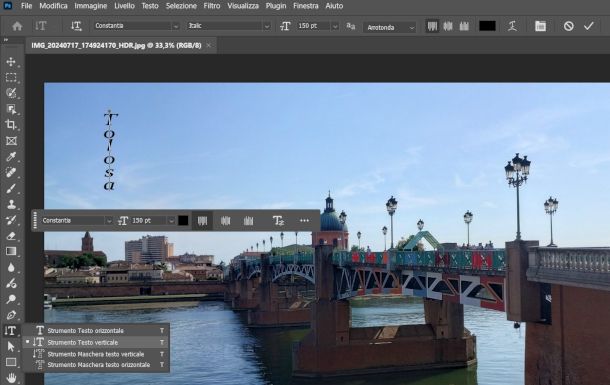Viewport: 610px width, 385px height.
Task: Select the Object Selection tool
Action: (11, 109)
